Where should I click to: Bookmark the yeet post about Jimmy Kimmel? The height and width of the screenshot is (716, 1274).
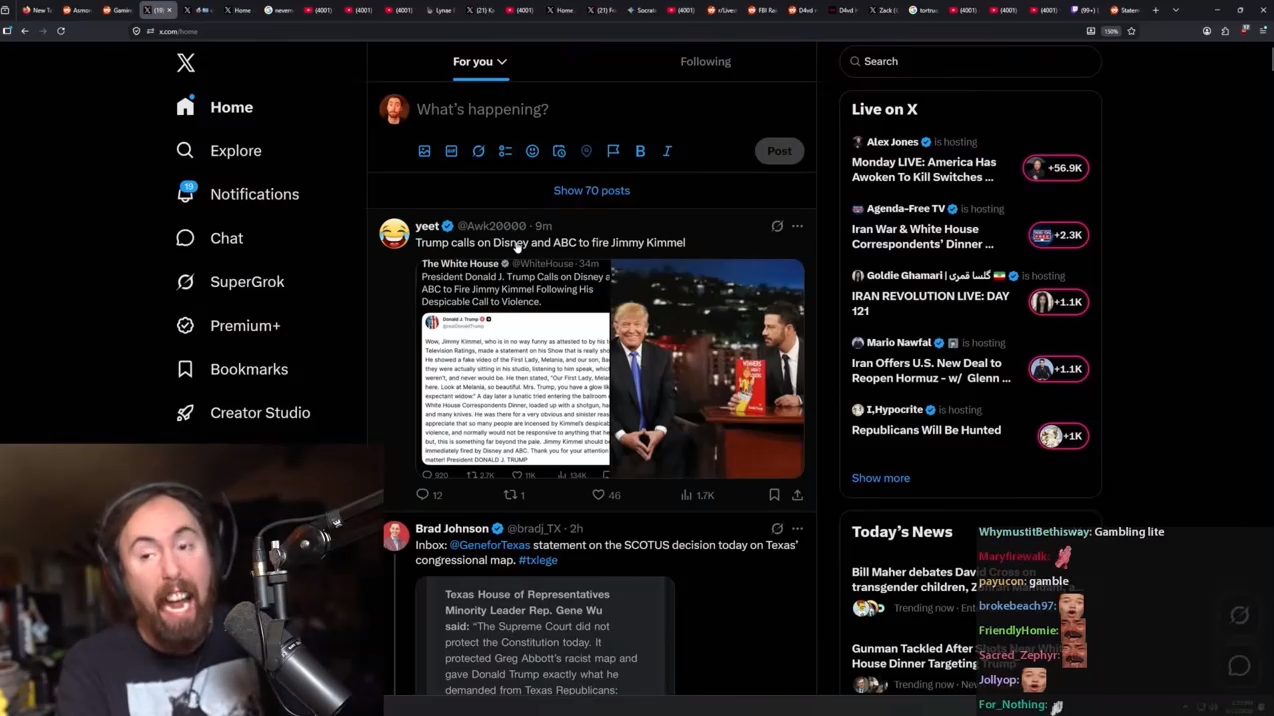774,495
